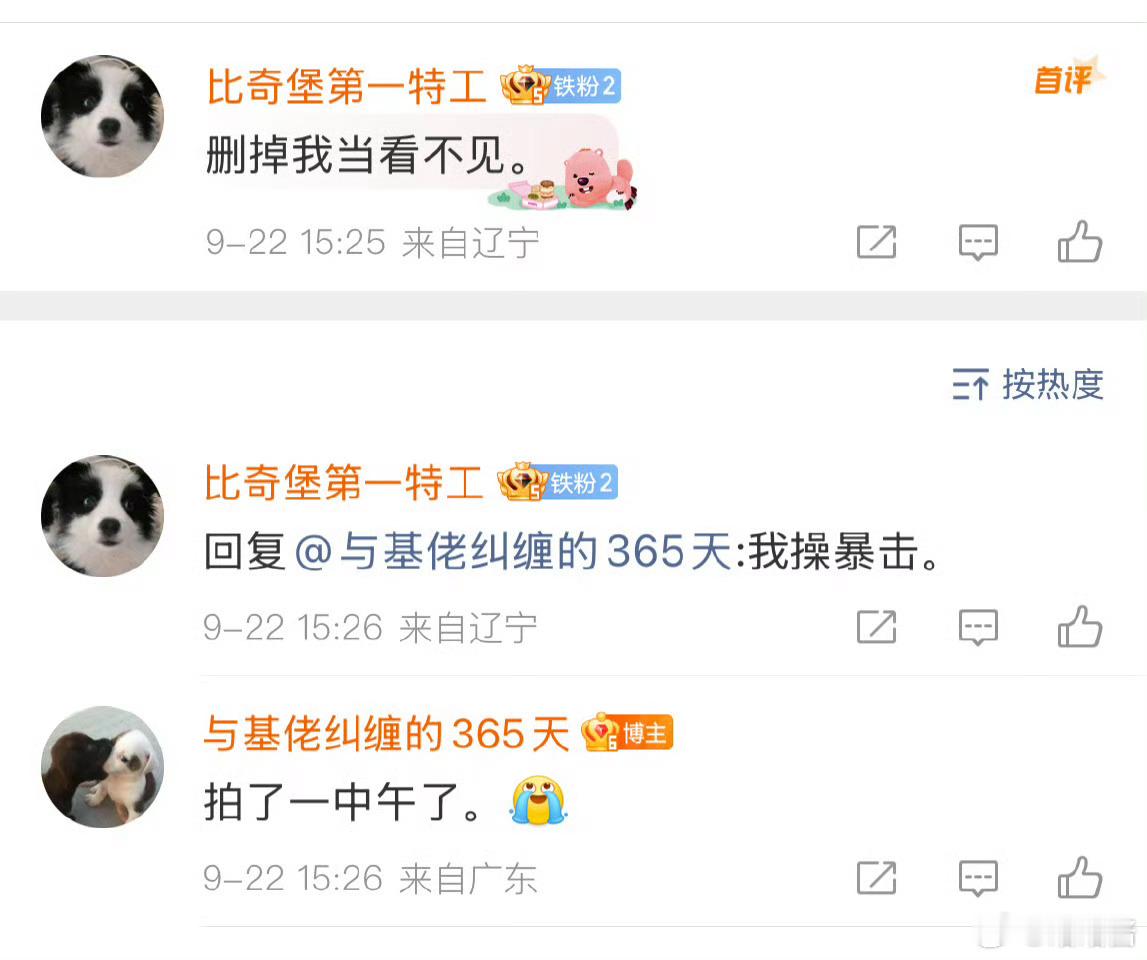Screen dimensions: 1147x960
Task: Share the 删掉我当看不见 comment
Action: click(x=876, y=242)
